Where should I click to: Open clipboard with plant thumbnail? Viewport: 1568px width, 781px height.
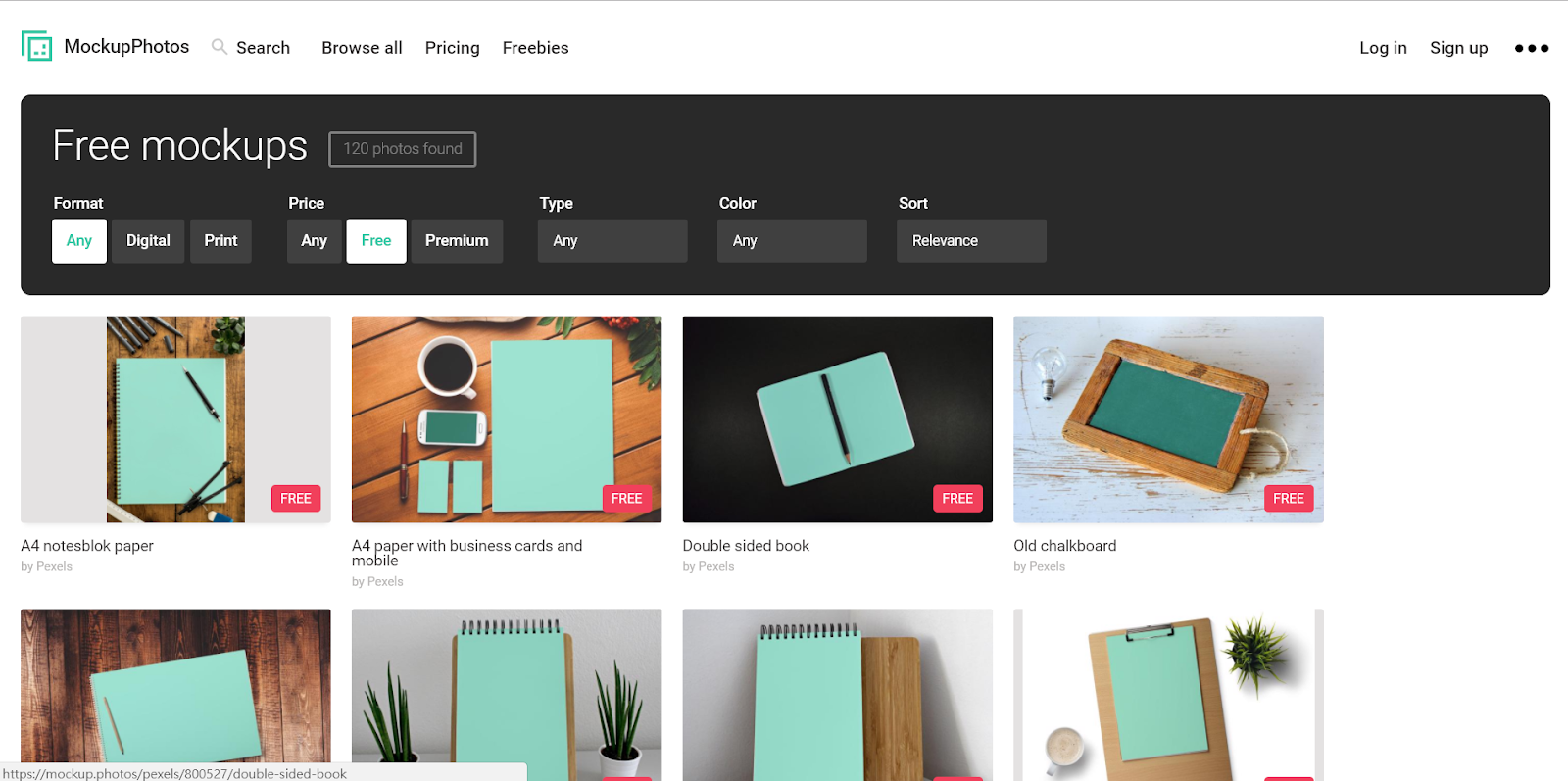click(1168, 695)
